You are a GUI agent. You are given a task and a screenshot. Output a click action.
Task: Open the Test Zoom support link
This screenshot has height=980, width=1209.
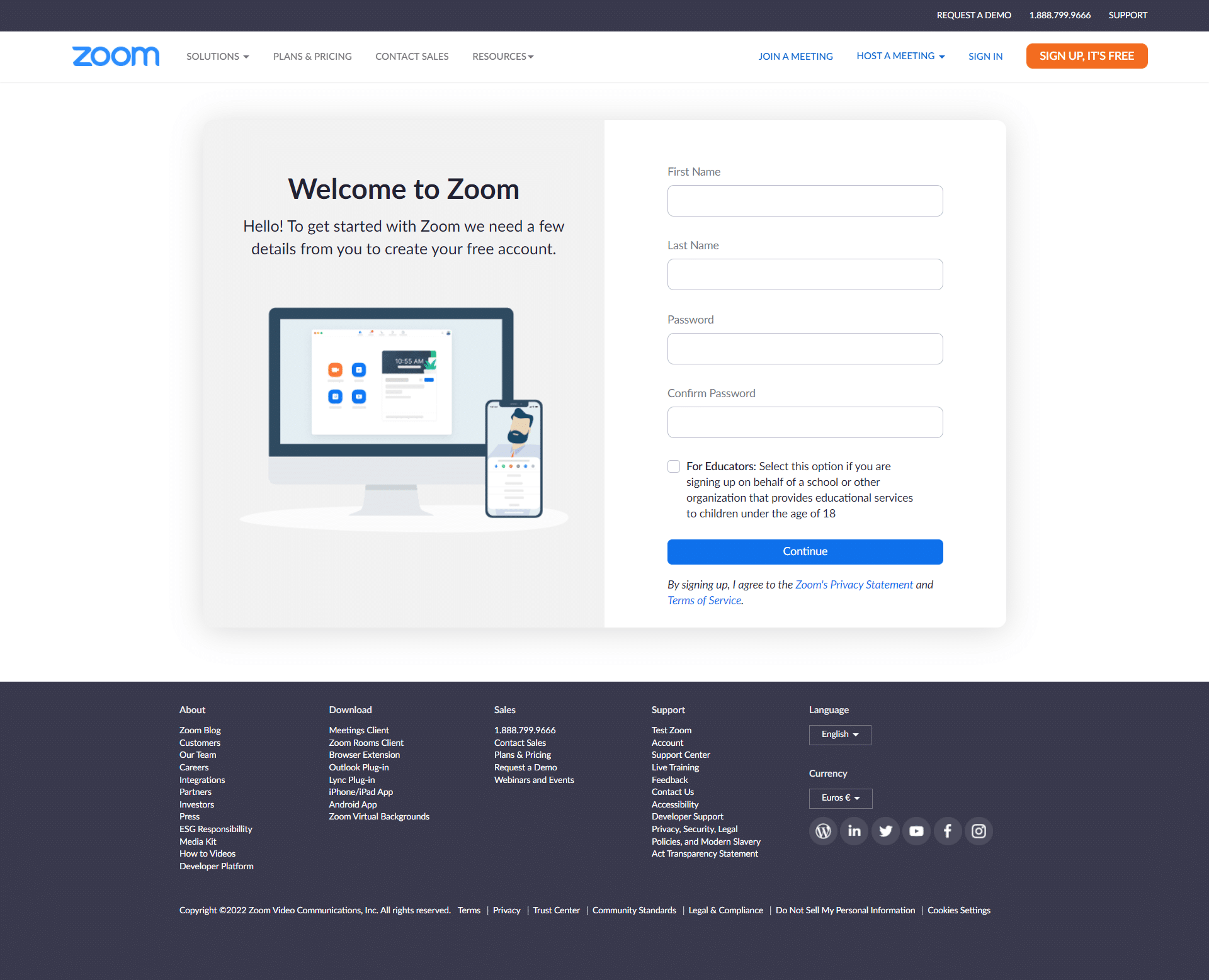[671, 730]
